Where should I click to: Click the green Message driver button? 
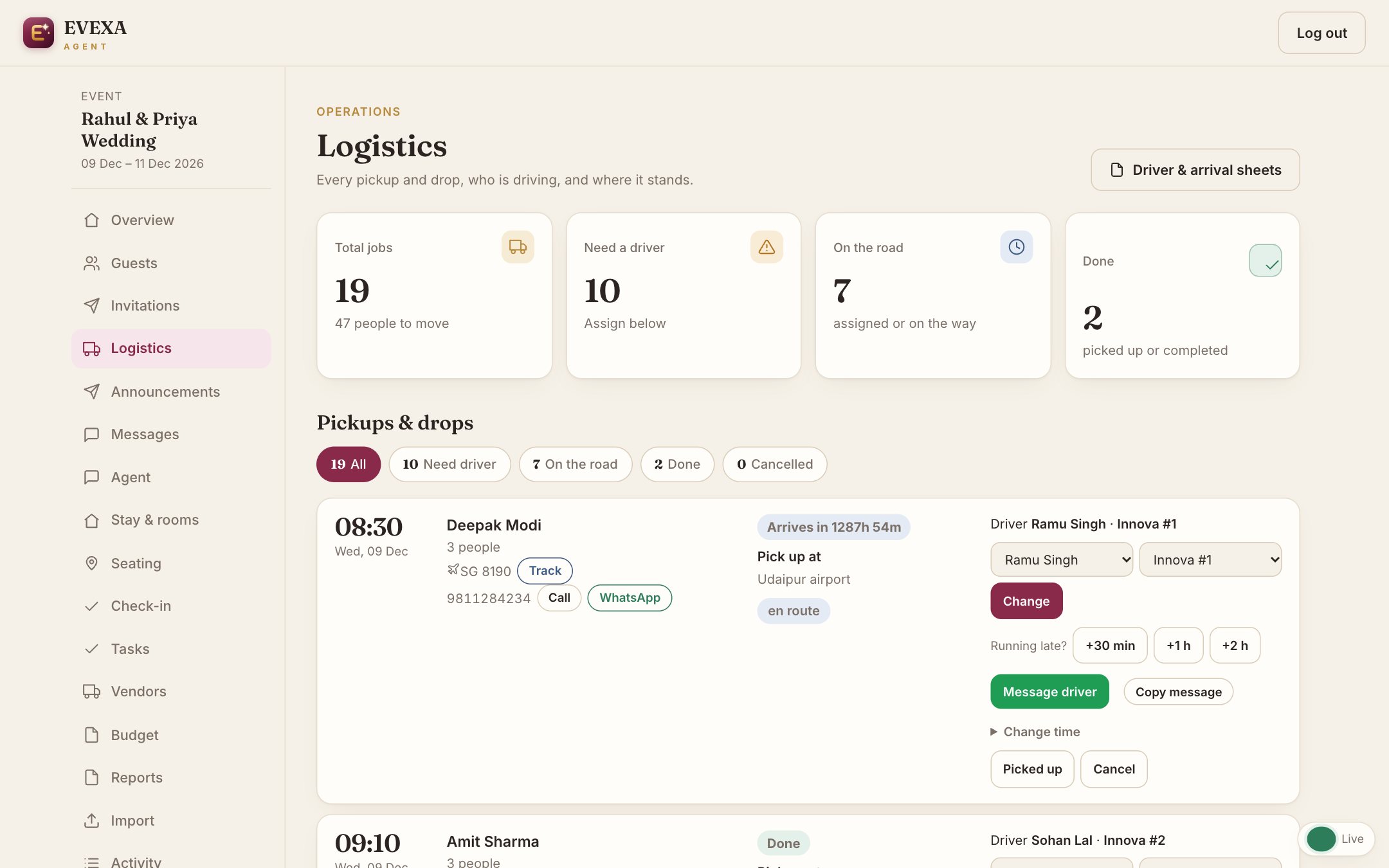[1049, 692]
